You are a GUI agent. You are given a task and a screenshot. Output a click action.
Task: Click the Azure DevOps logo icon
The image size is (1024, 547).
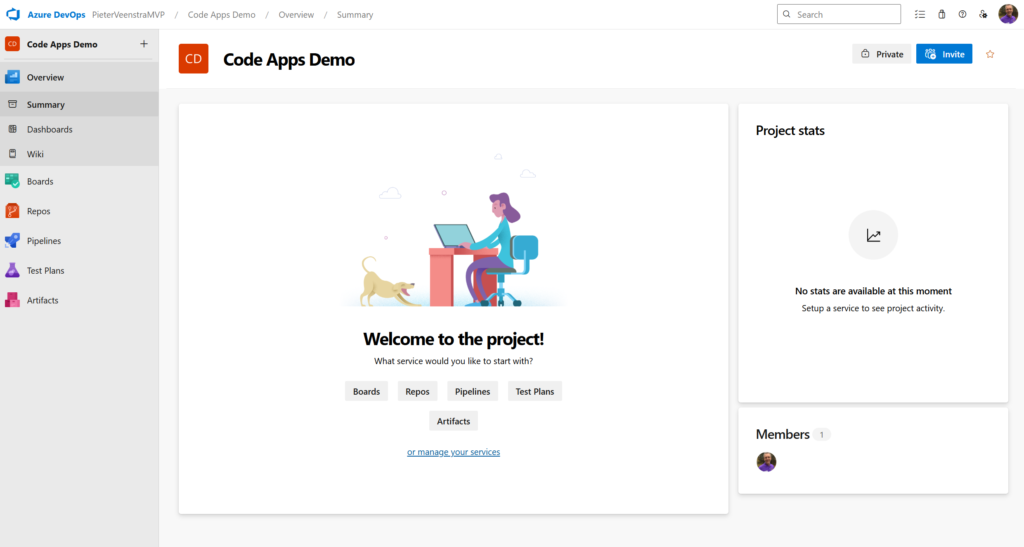[12, 14]
